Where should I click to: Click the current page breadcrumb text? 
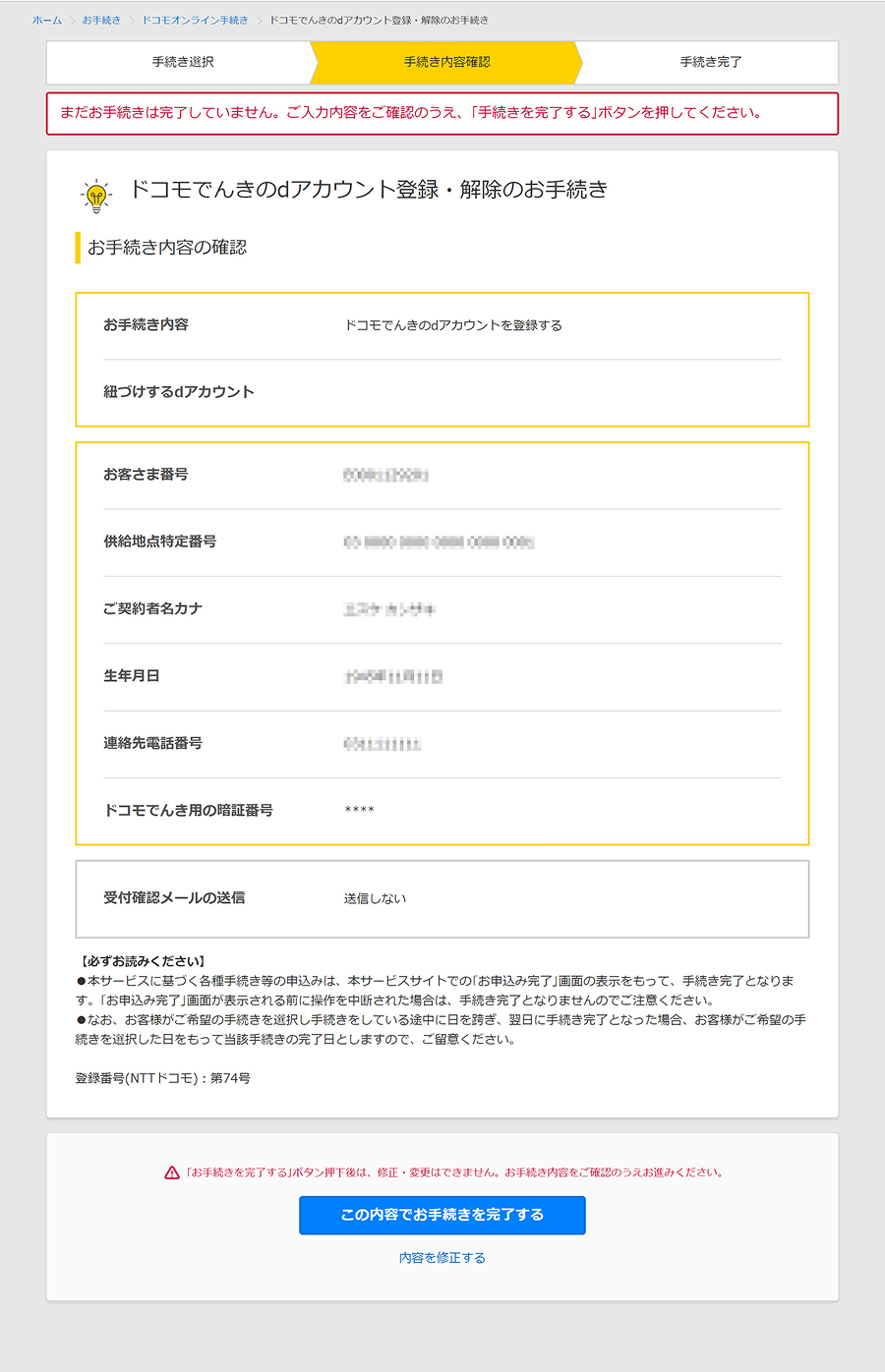pos(379,20)
